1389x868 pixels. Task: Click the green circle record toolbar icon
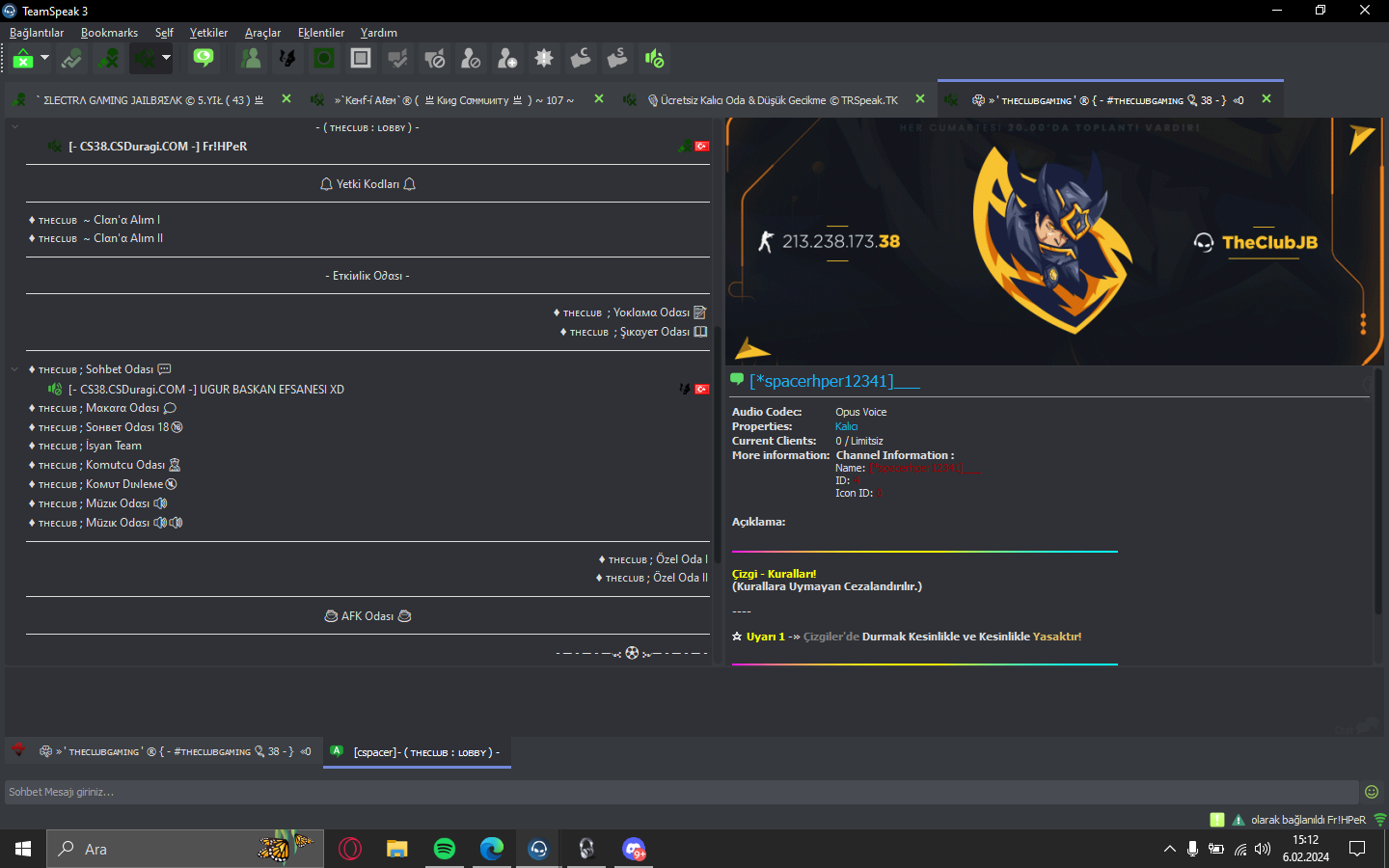[324, 59]
